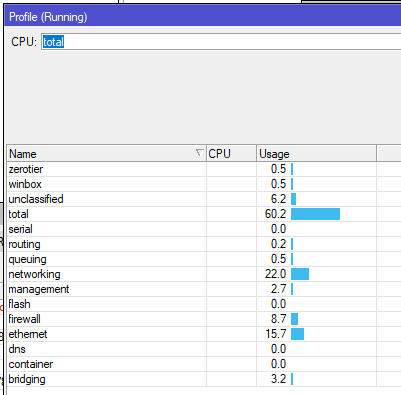Screen dimensions: 401x395
Task: Click the ethernet usage bar
Action: tap(297, 334)
